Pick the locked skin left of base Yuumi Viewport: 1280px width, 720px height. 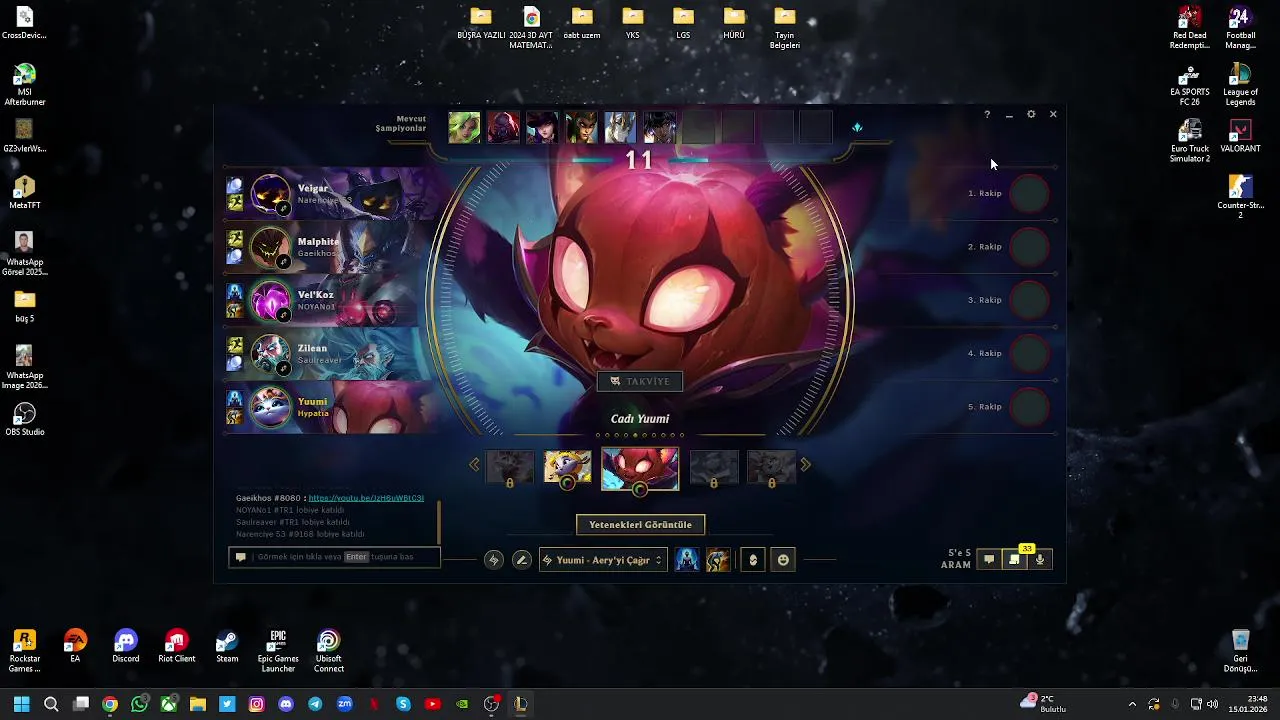[x=510, y=467]
